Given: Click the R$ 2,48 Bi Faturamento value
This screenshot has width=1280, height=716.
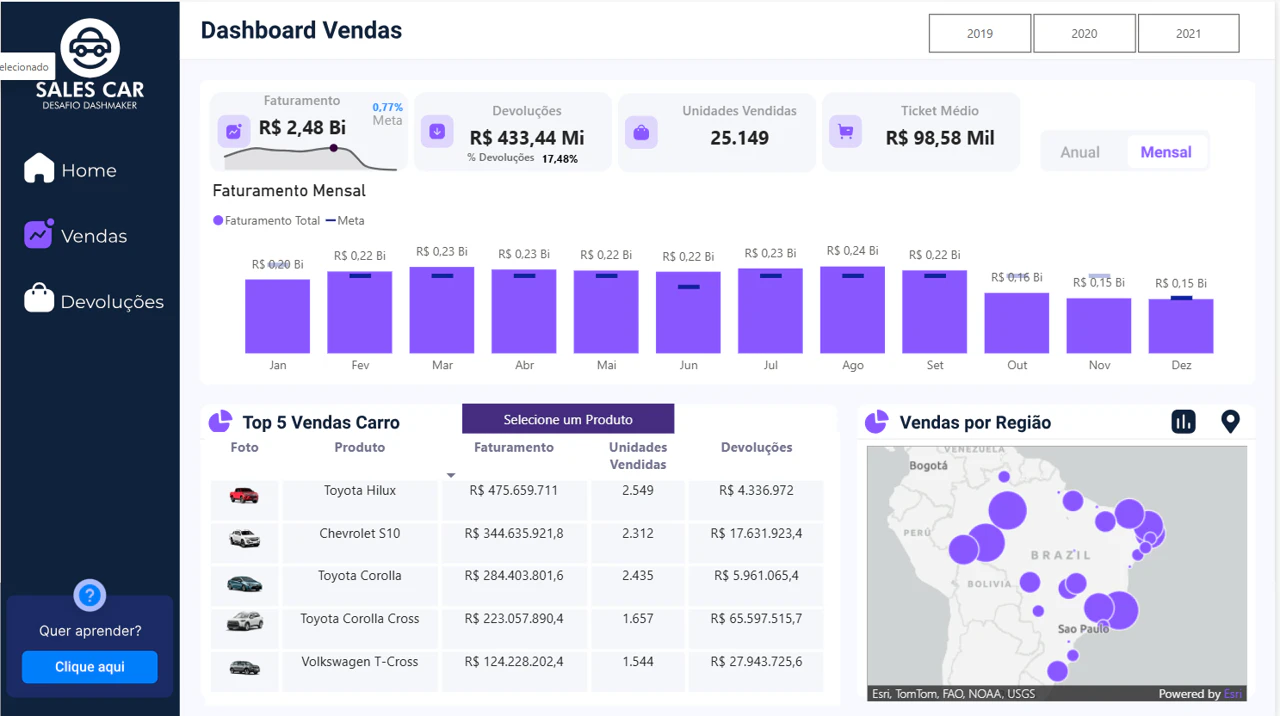Looking at the screenshot, I should point(302,127).
